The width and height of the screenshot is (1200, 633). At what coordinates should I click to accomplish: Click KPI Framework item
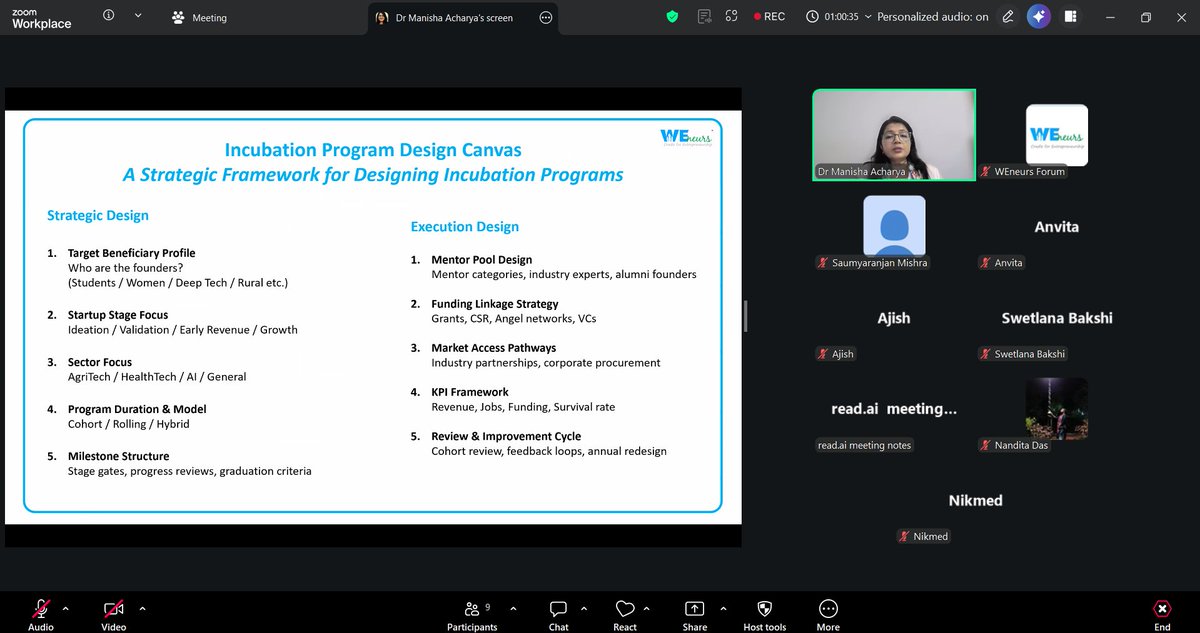coord(470,392)
